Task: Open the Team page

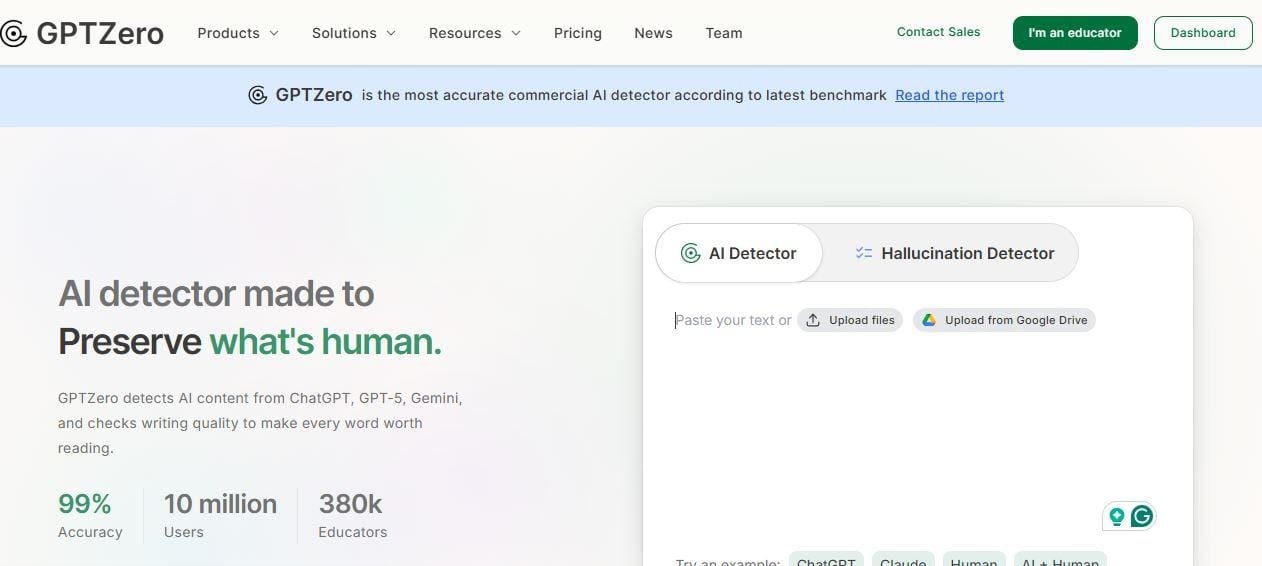Action: (724, 33)
